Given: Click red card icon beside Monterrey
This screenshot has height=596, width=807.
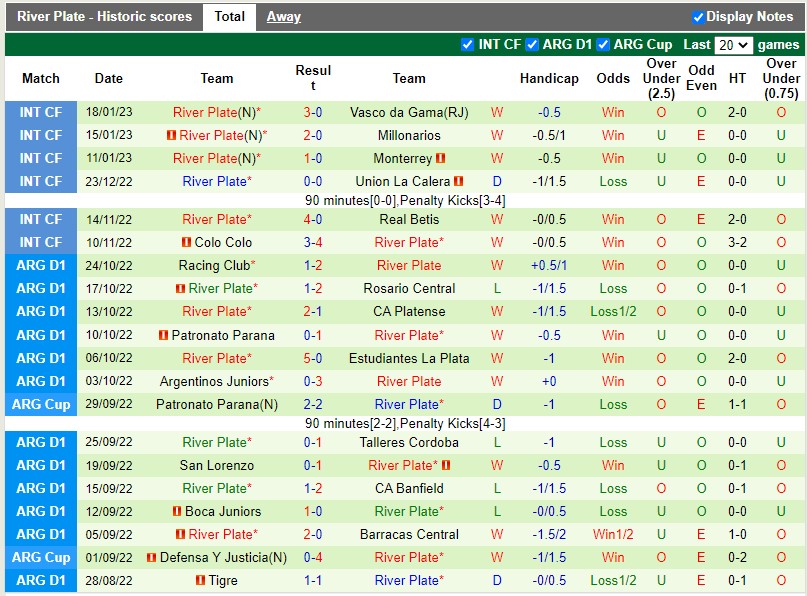Looking at the screenshot, I should (441, 158).
